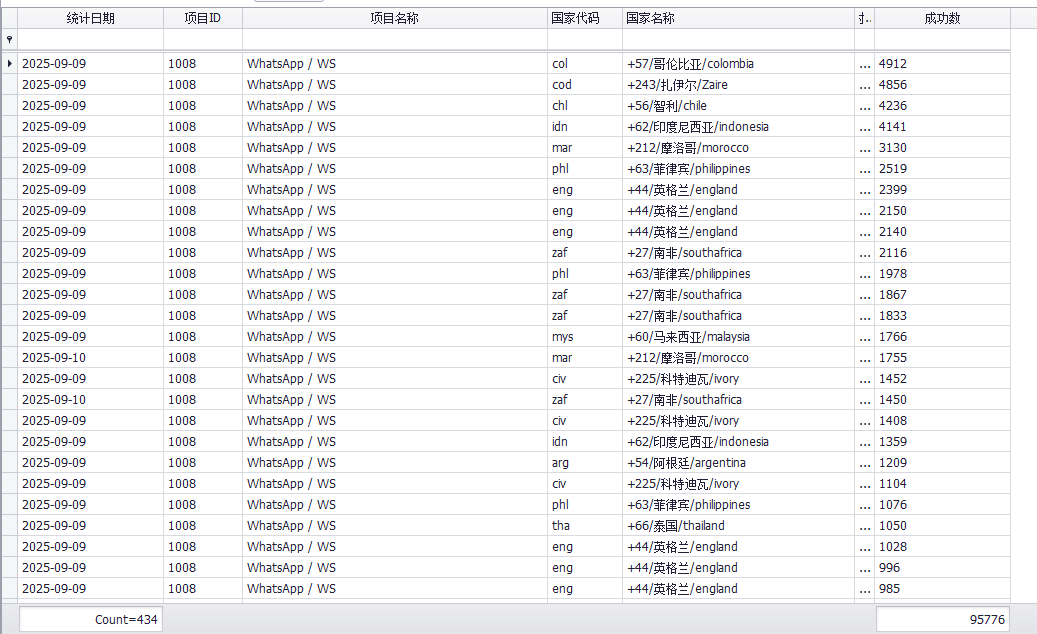Click country code 'chl' cell
Image resolution: width=1037 pixels, height=634 pixels.
pos(585,106)
